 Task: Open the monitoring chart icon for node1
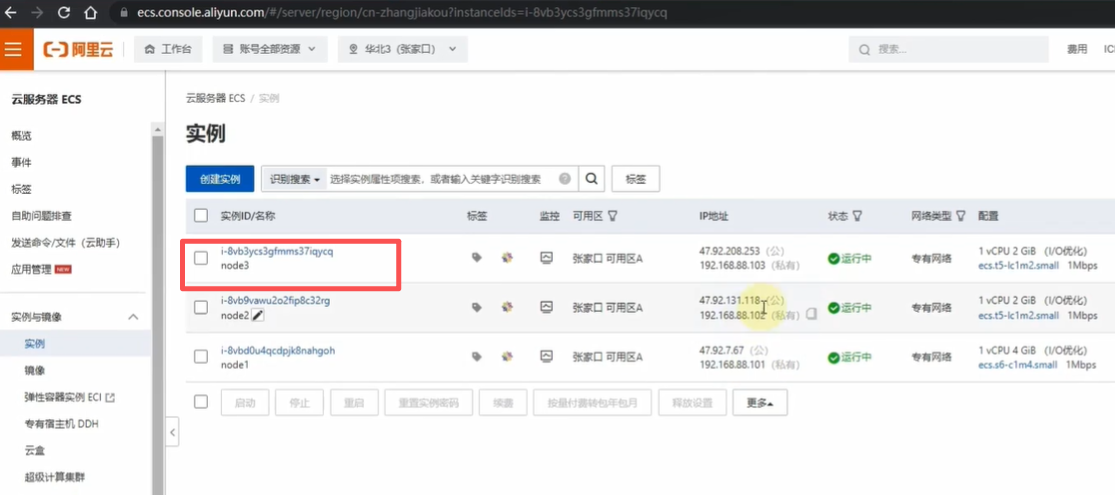pyautogui.click(x=546, y=356)
